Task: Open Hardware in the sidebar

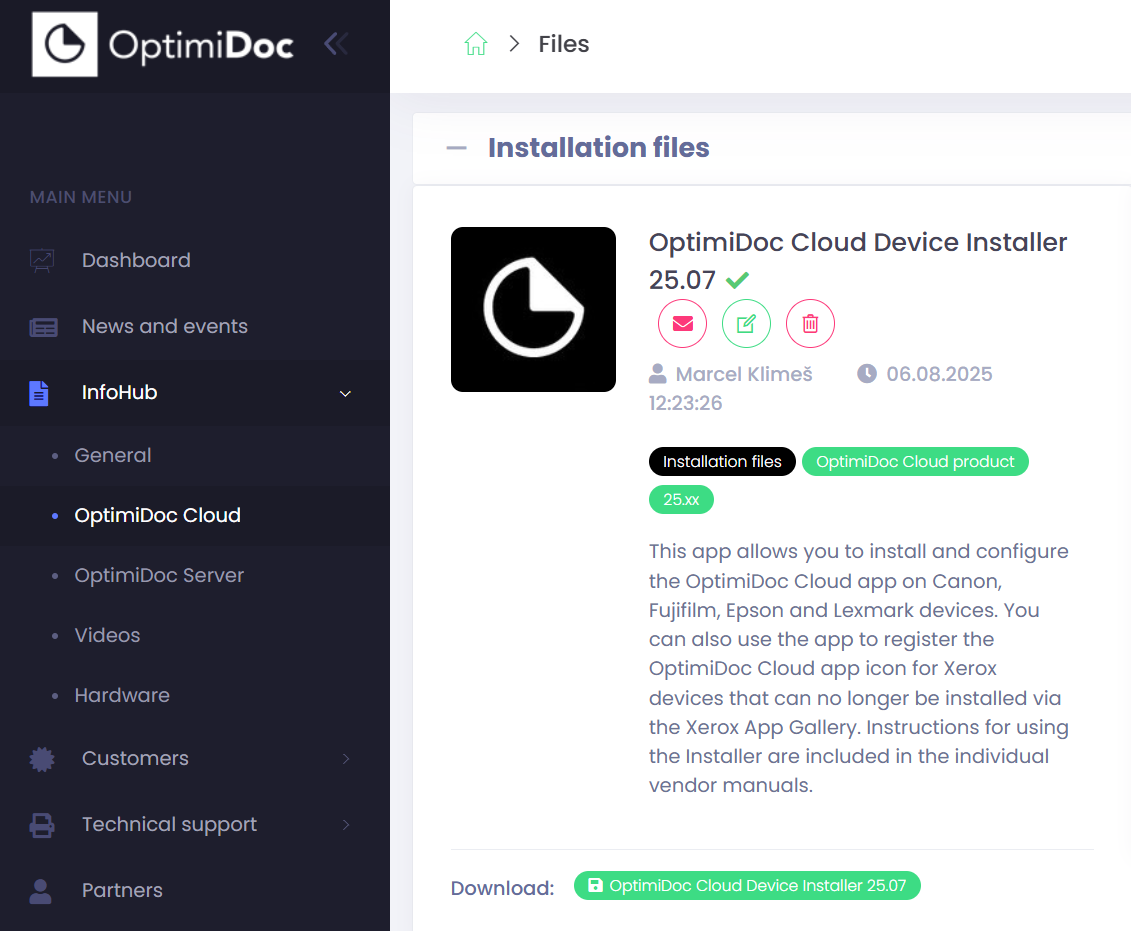Action: 122,696
